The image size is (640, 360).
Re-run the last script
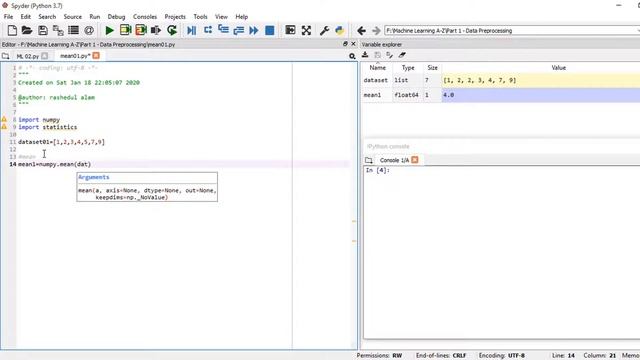(x=172, y=30)
